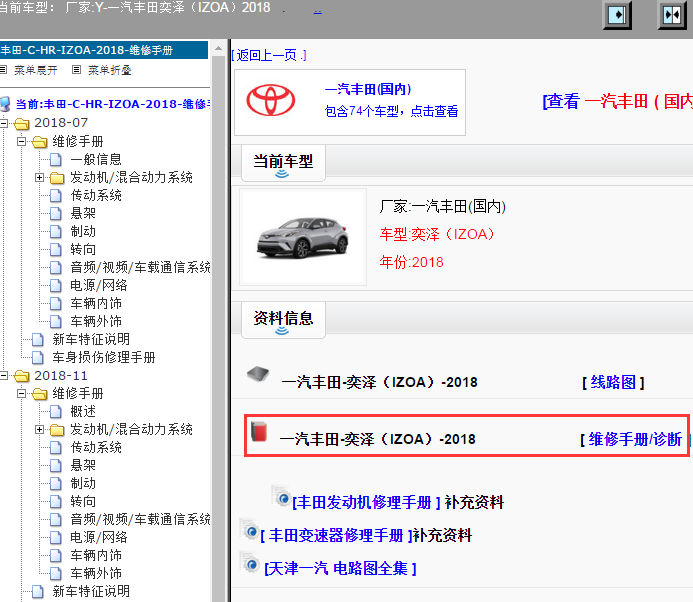Click the collapse-panel double arrow icon in top bar

(x=672, y=15)
